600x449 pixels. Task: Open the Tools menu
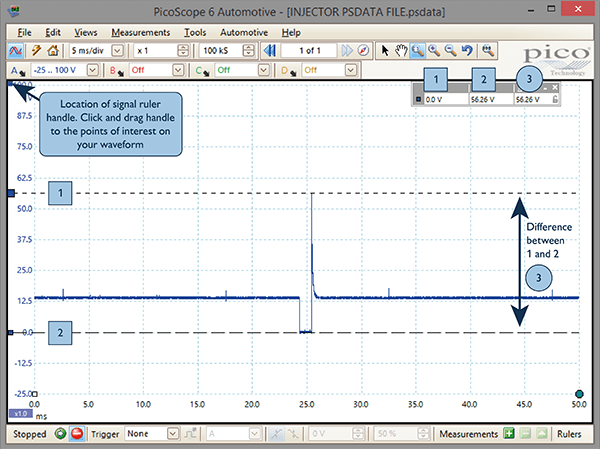(x=195, y=33)
